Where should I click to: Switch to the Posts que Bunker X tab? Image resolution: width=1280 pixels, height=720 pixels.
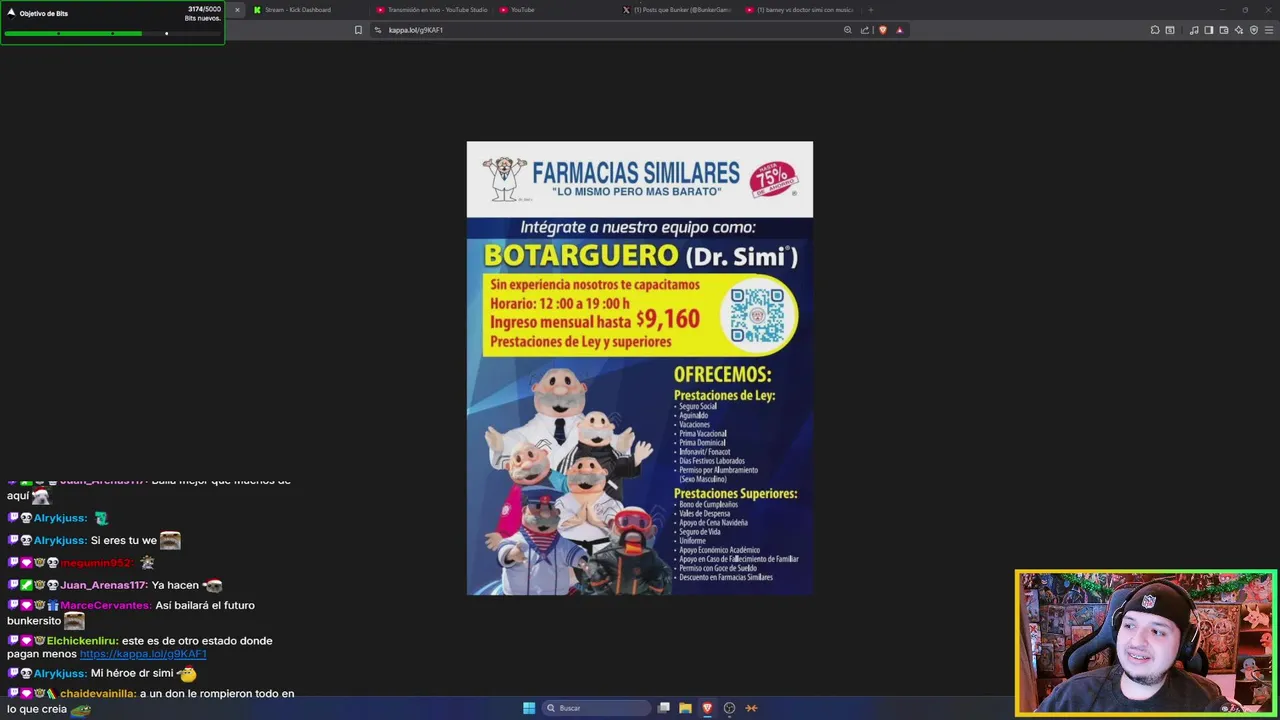[679, 10]
